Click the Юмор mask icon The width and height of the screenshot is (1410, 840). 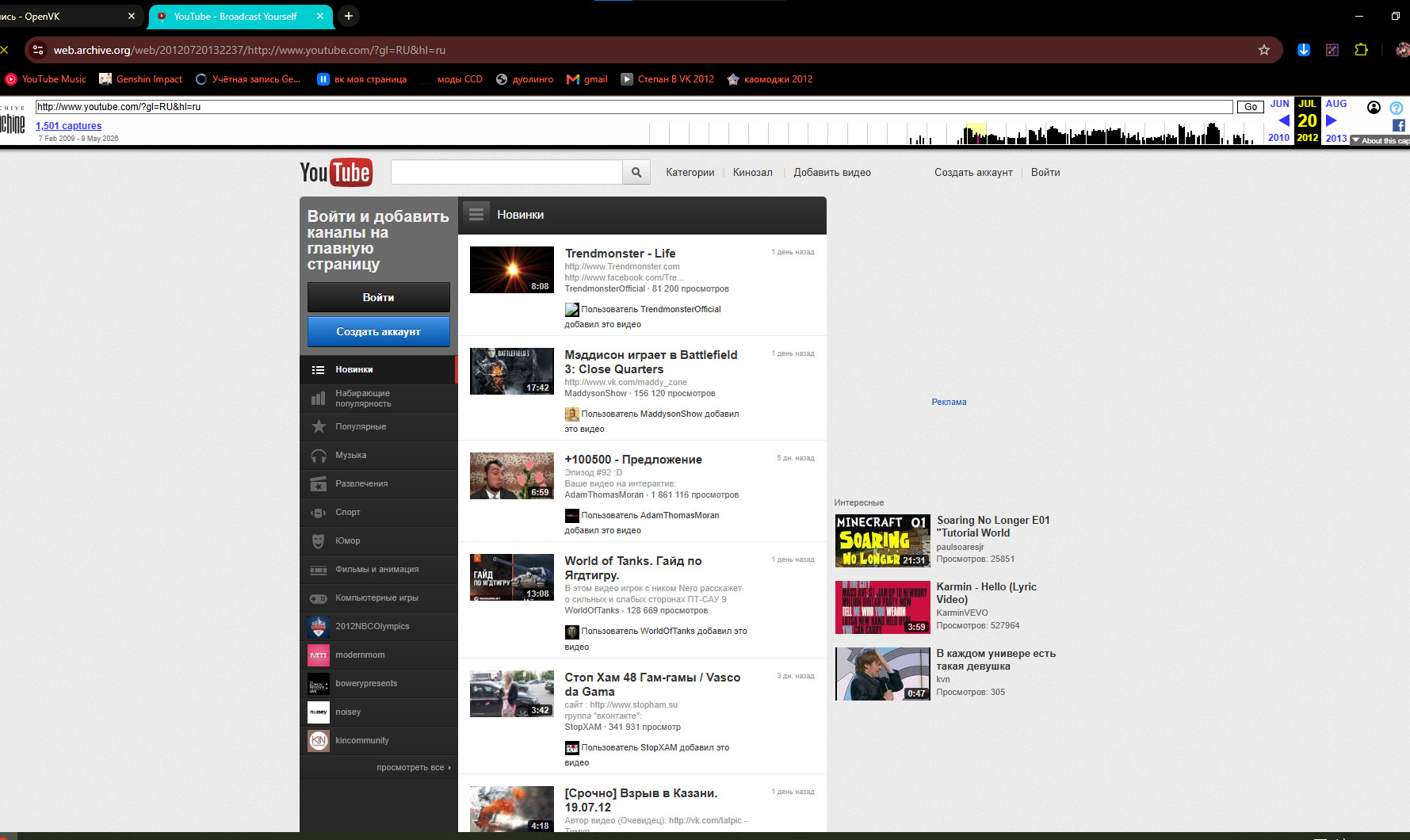pos(319,541)
